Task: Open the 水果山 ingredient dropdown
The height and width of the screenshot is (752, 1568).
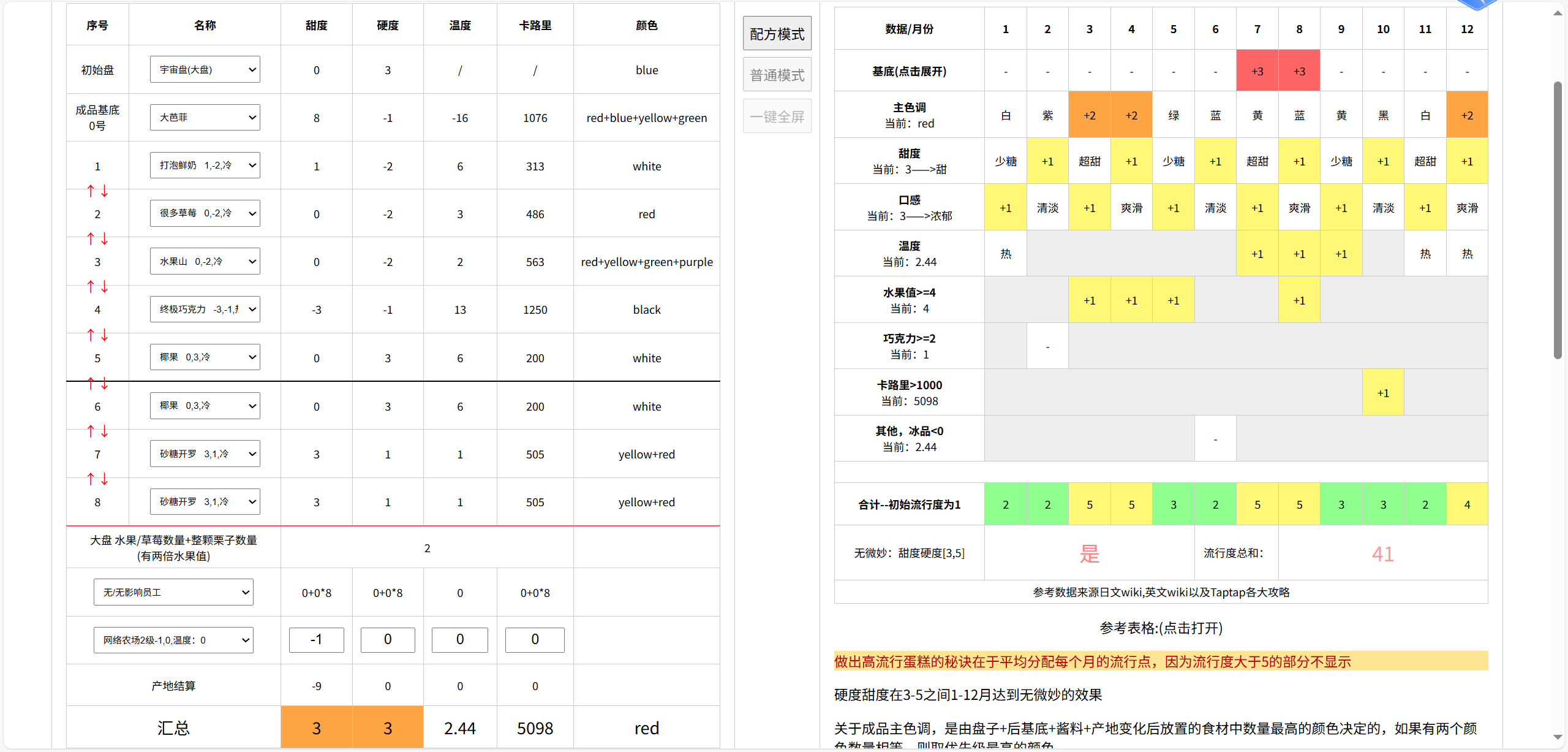Action: click(205, 261)
